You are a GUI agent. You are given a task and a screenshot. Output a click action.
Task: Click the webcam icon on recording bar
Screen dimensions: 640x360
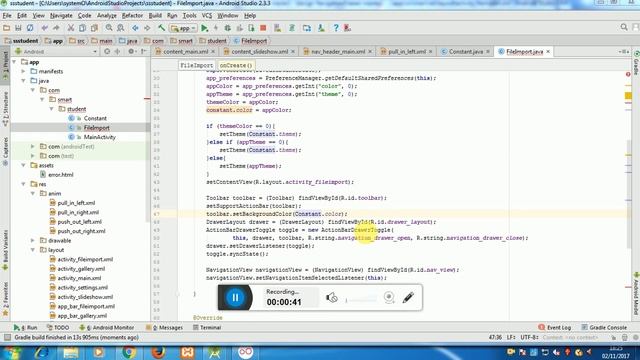click(x=389, y=297)
